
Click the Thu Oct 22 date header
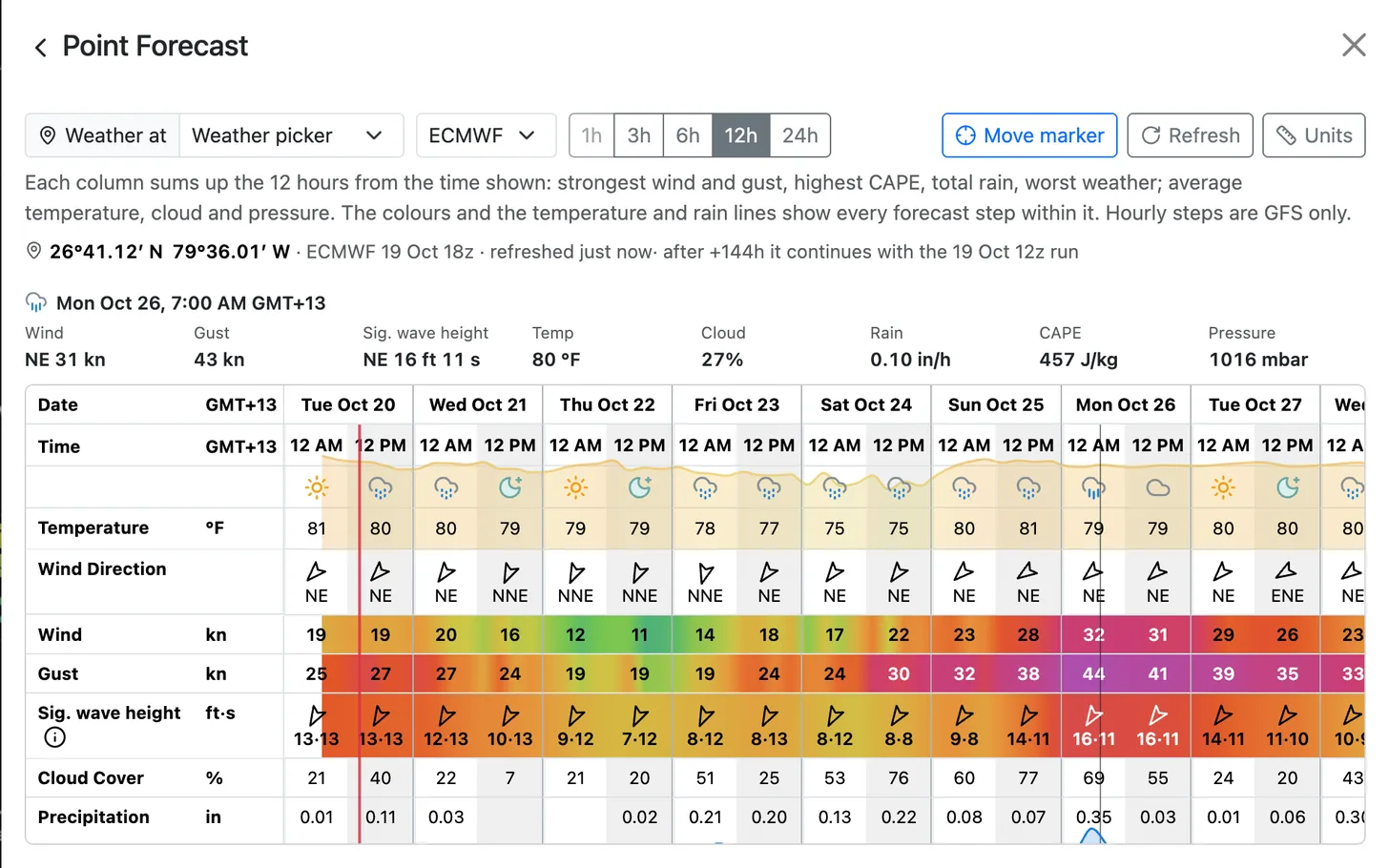pyautogui.click(x=608, y=404)
